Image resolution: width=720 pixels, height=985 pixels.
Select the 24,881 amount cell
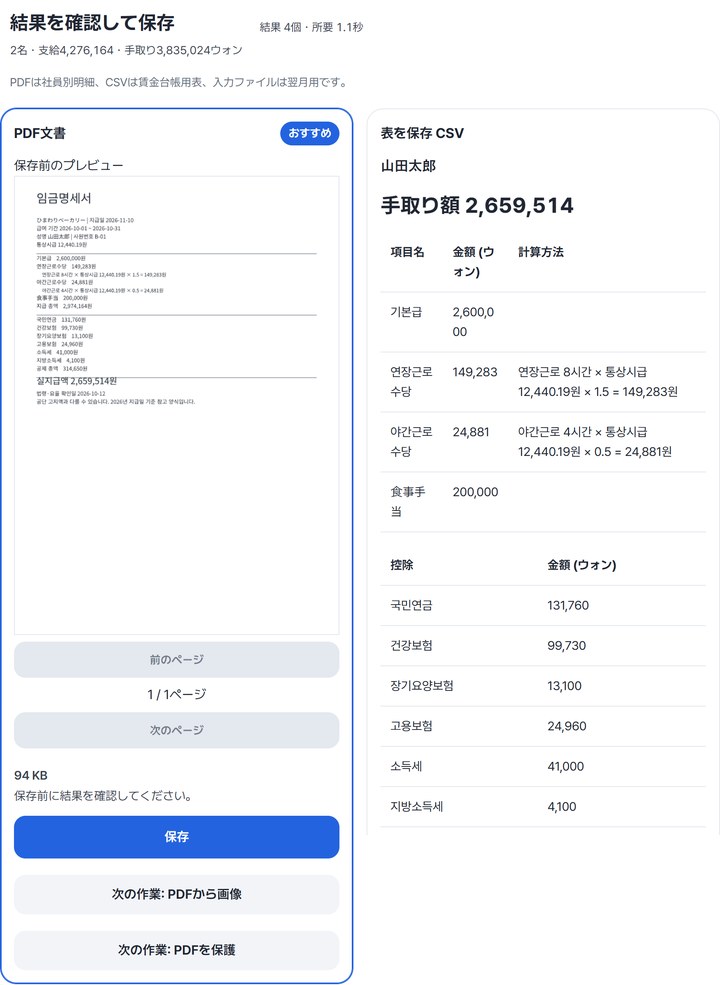click(471, 432)
